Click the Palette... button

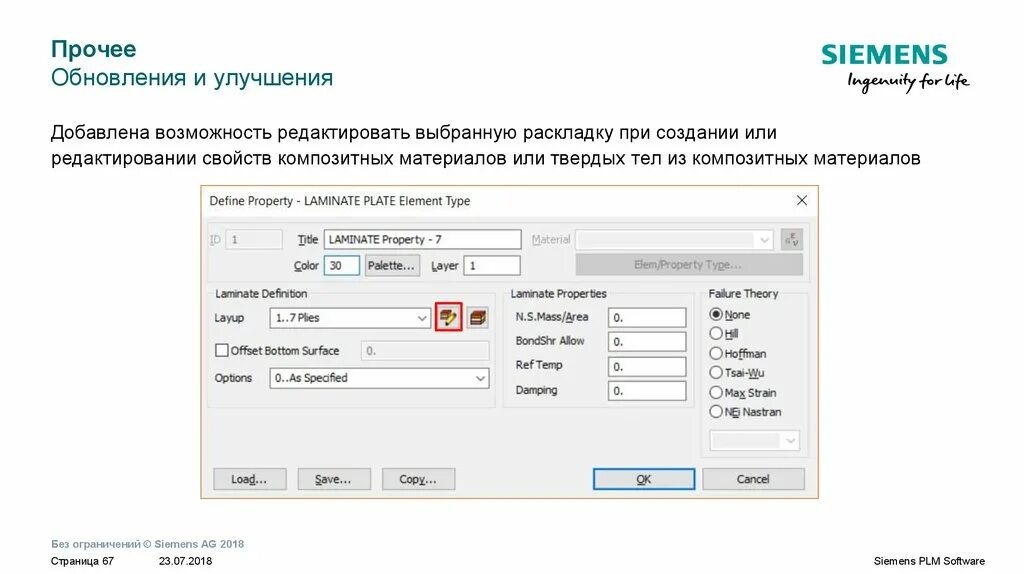click(x=392, y=266)
